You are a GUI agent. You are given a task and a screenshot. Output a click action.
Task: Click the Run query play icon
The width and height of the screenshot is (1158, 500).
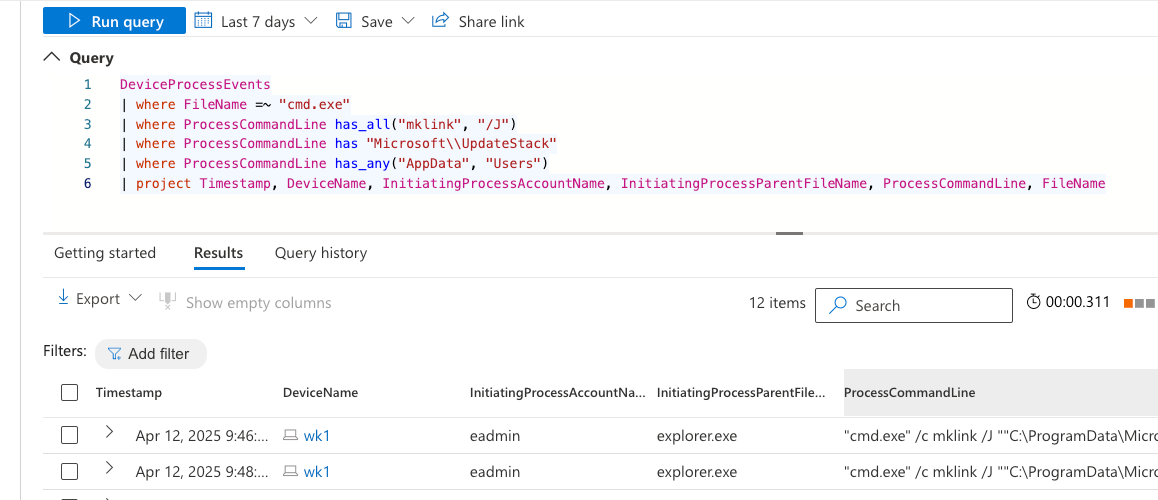74,21
